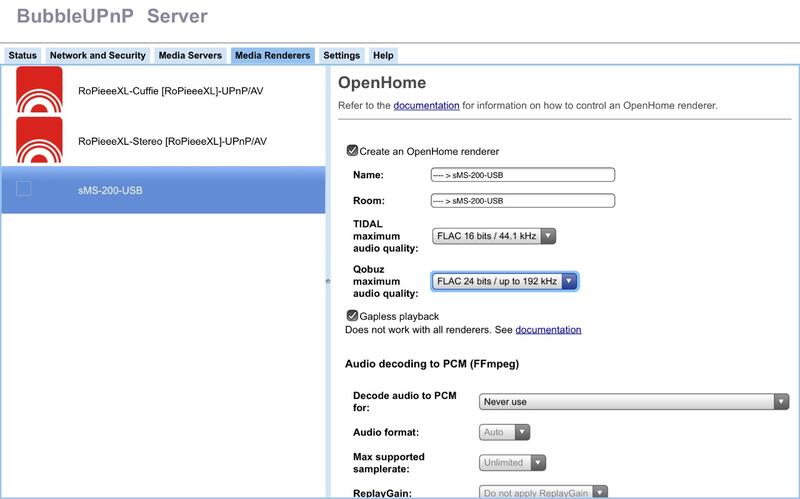Open the Network and Security tab
800x499 pixels.
point(98,56)
